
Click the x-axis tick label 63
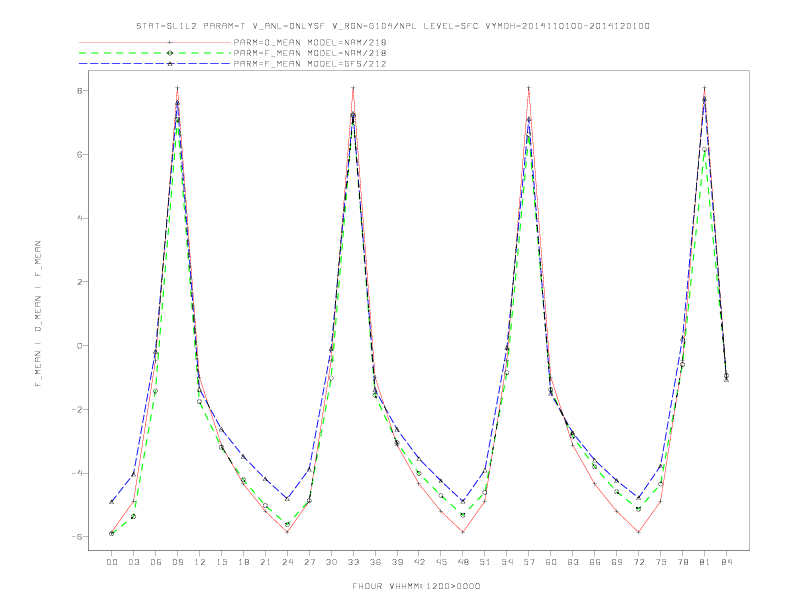573,562
